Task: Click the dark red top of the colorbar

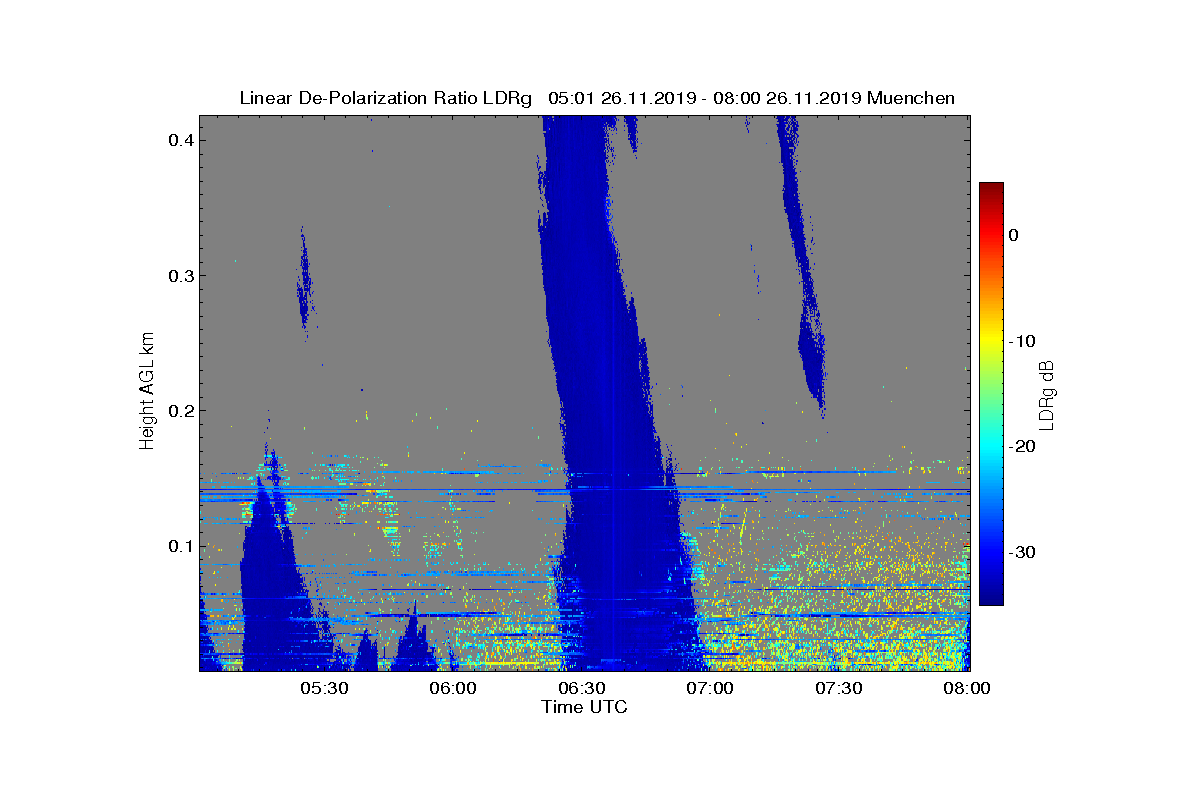Action: click(x=991, y=188)
